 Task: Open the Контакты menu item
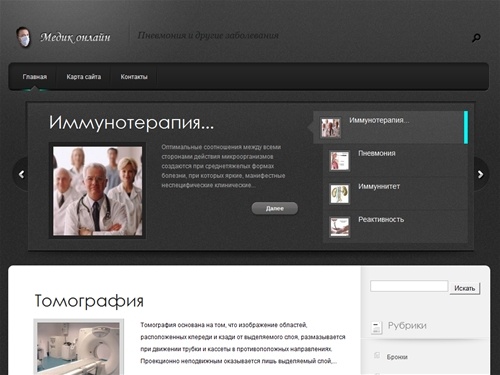coord(134,77)
